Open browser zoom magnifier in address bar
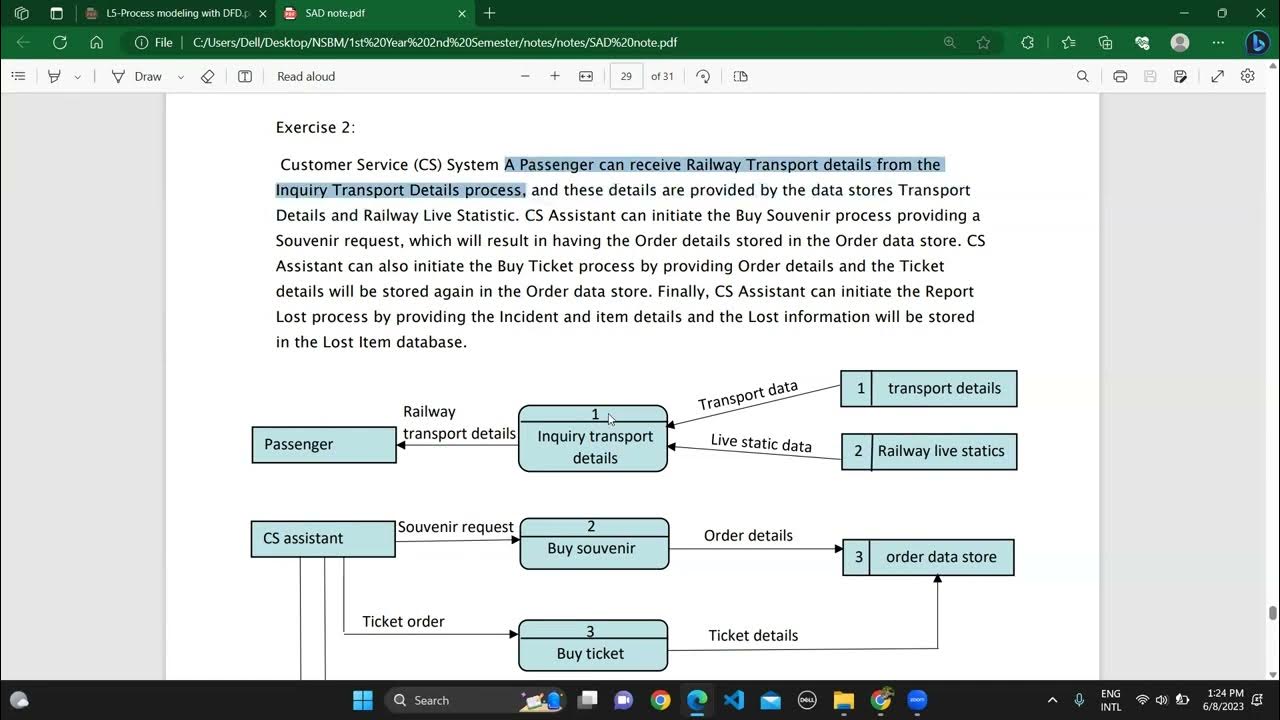This screenshot has height=720, width=1280. point(950,43)
